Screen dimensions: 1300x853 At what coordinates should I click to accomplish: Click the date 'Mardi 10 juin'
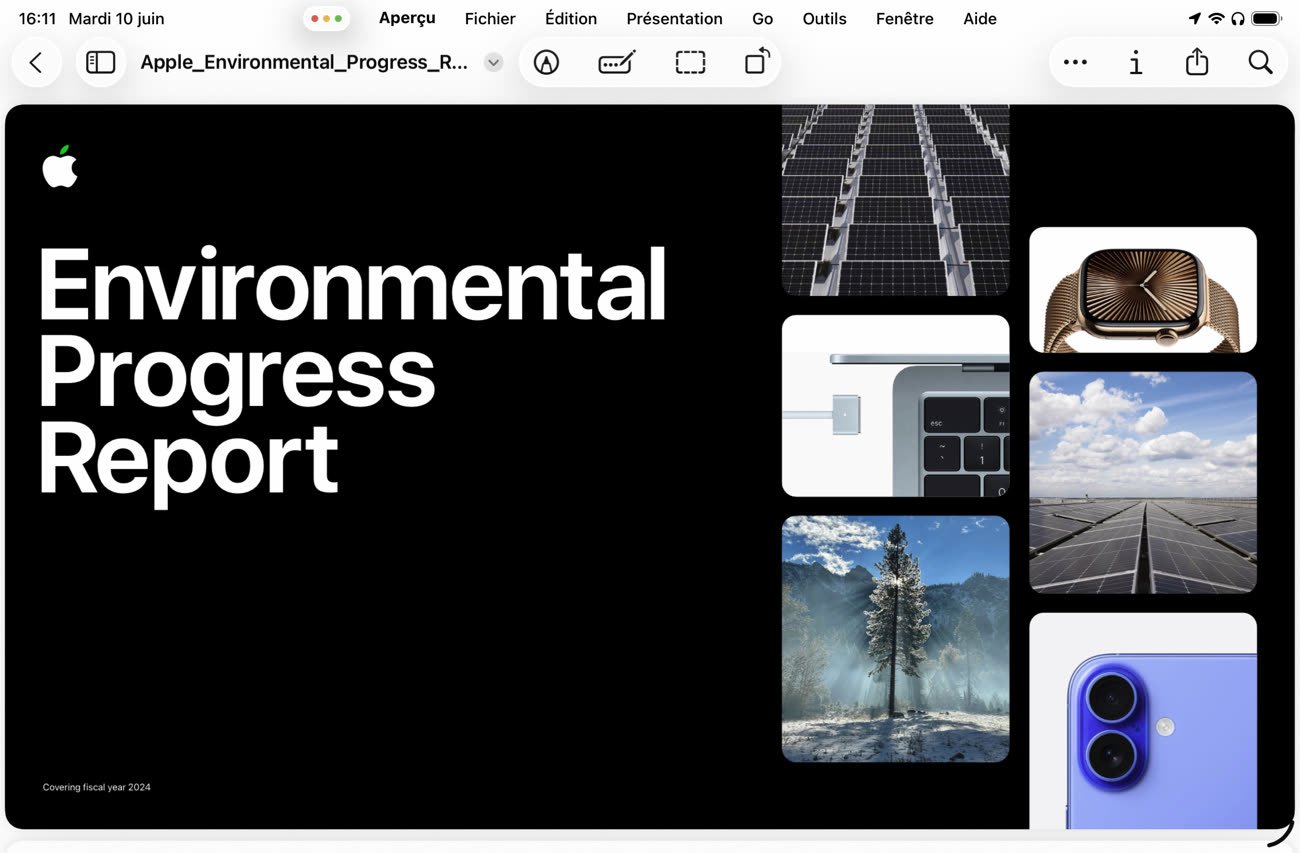coord(116,19)
